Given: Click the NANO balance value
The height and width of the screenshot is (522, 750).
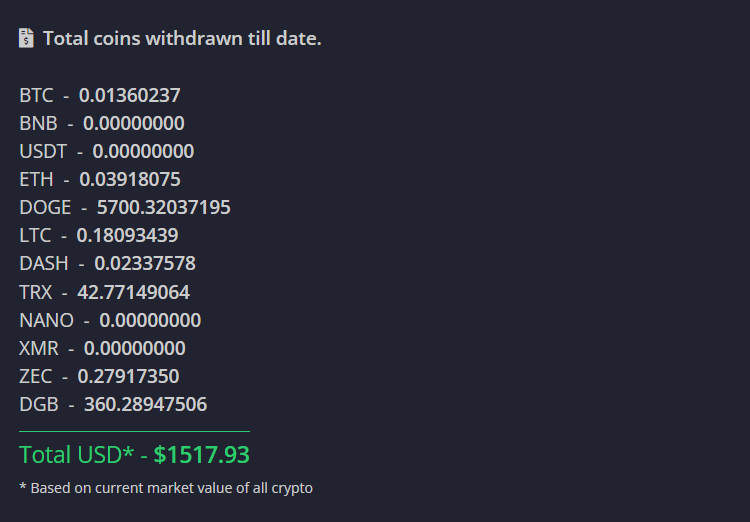Looking at the screenshot, I should coord(150,321).
